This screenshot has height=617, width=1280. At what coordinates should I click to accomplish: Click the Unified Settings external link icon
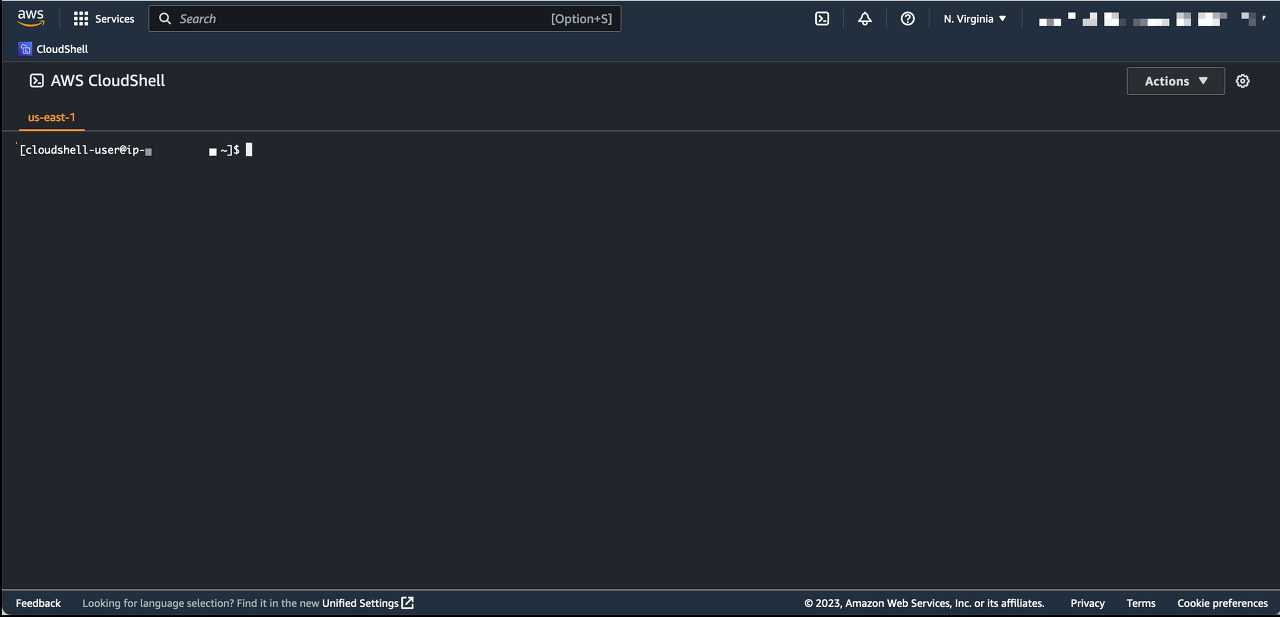408,603
